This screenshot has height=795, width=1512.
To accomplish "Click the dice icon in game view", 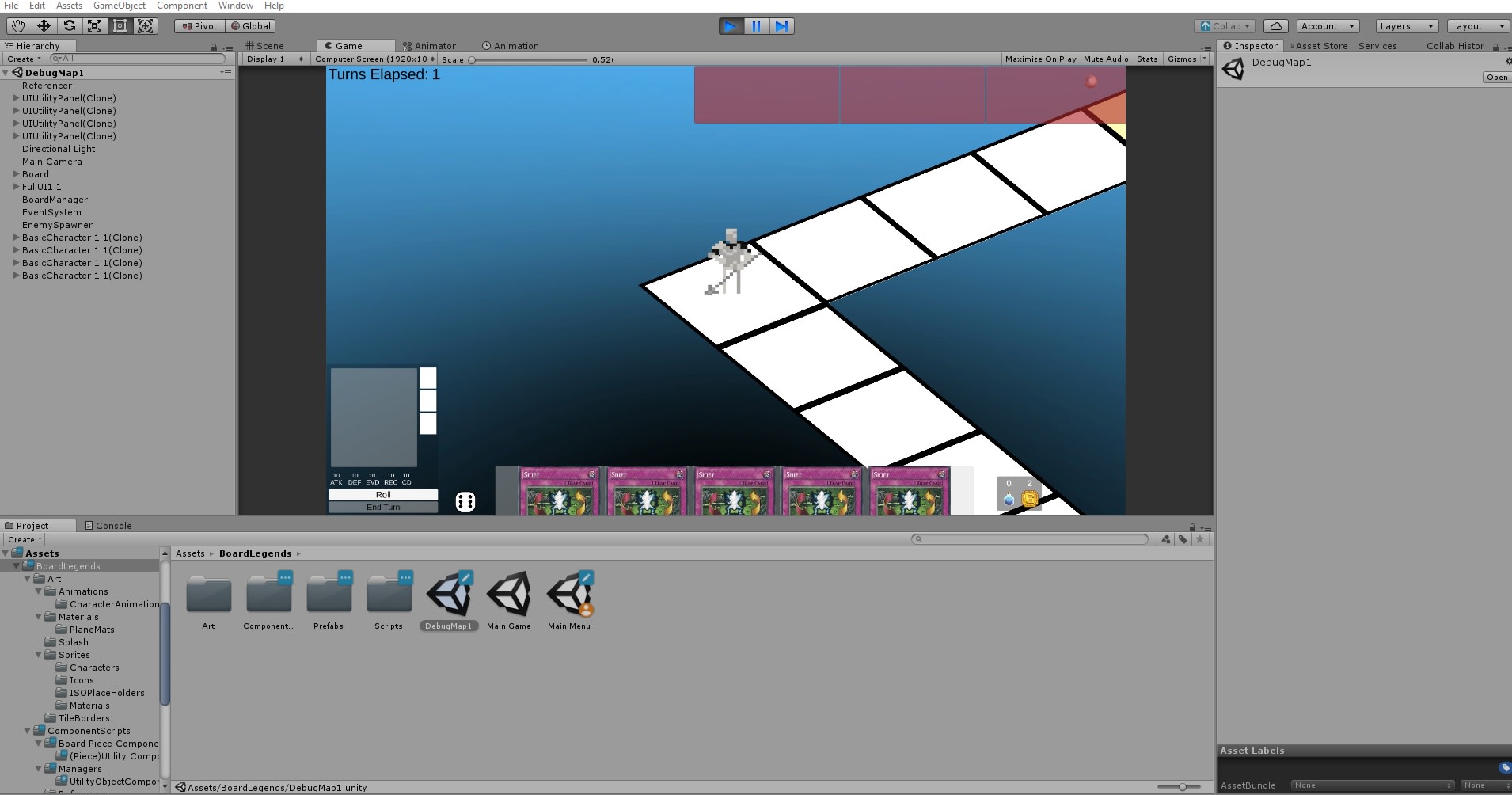I will 465,501.
